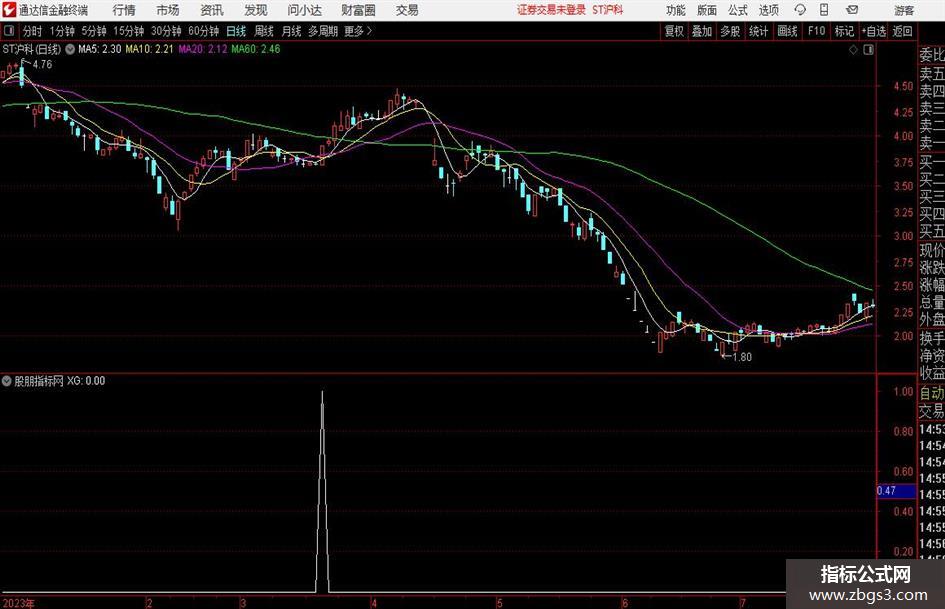The height and width of the screenshot is (609, 945).
Task: Open the 发现 menu
Action: coord(256,10)
